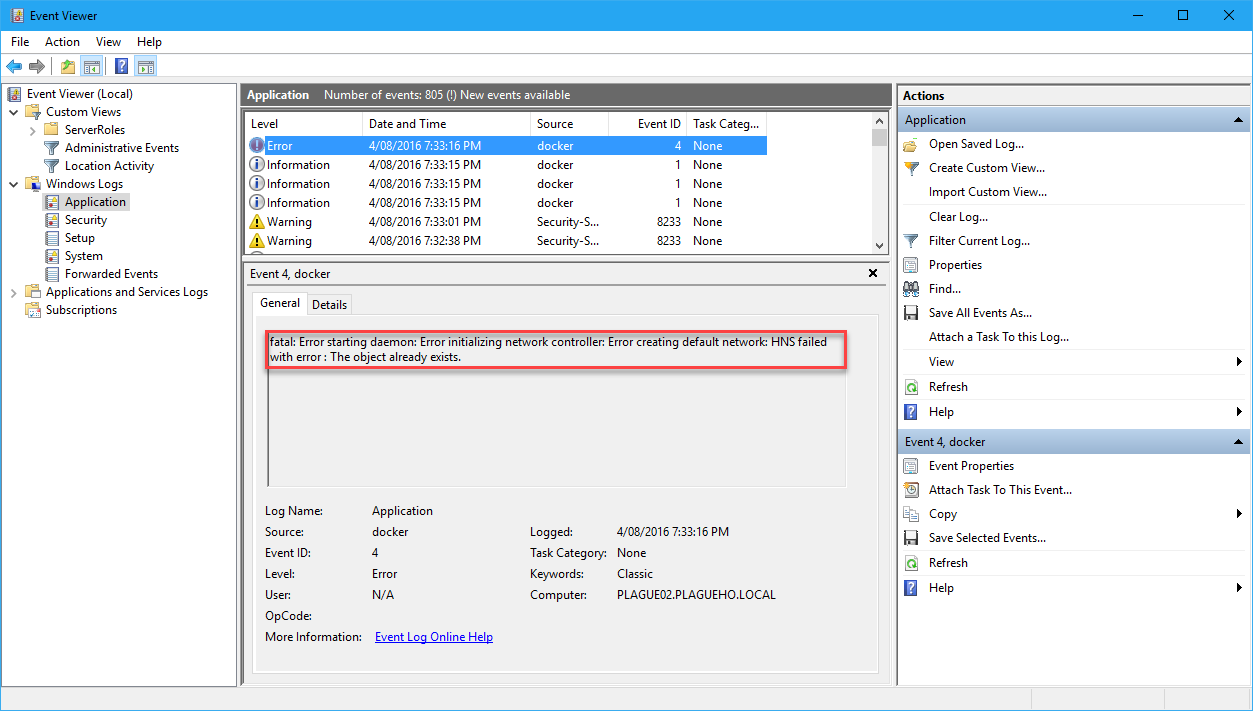The image size is (1253, 711).
Task: Click the Location Activity filter icon
Action: tap(54, 166)
